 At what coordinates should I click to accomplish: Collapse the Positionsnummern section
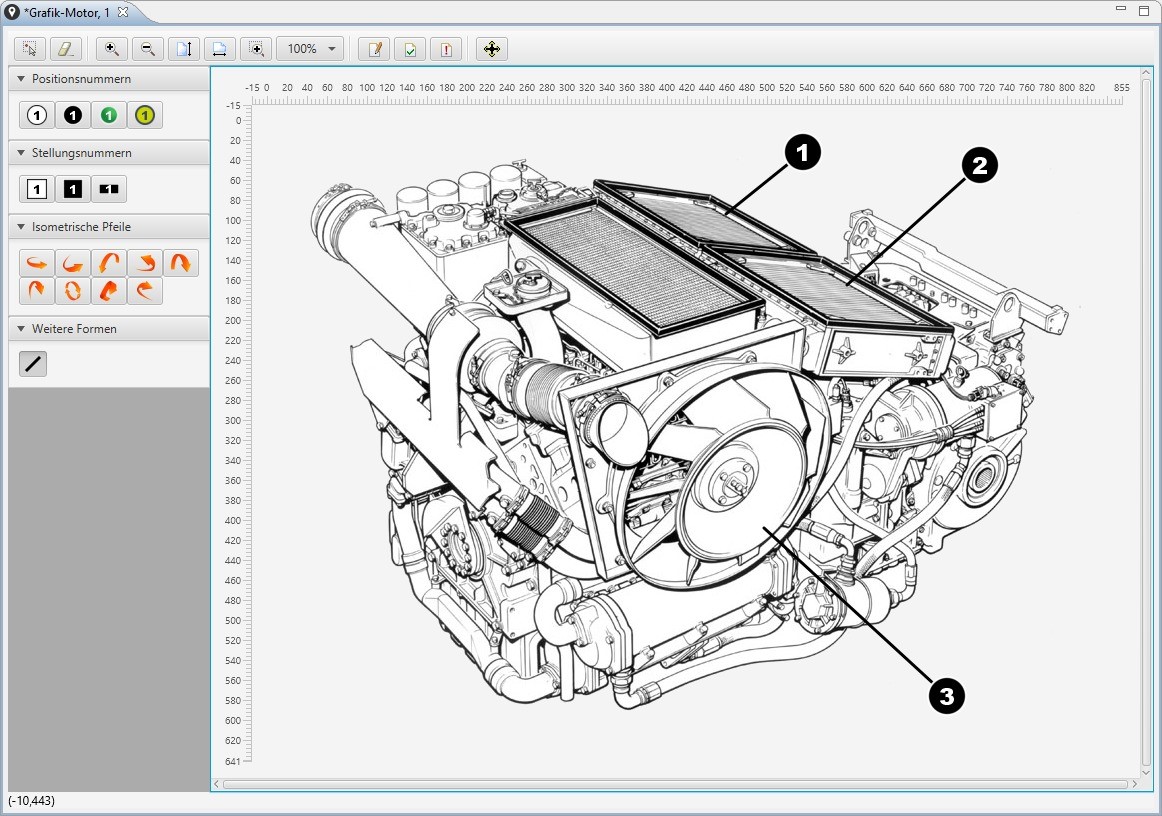[21, 79]
